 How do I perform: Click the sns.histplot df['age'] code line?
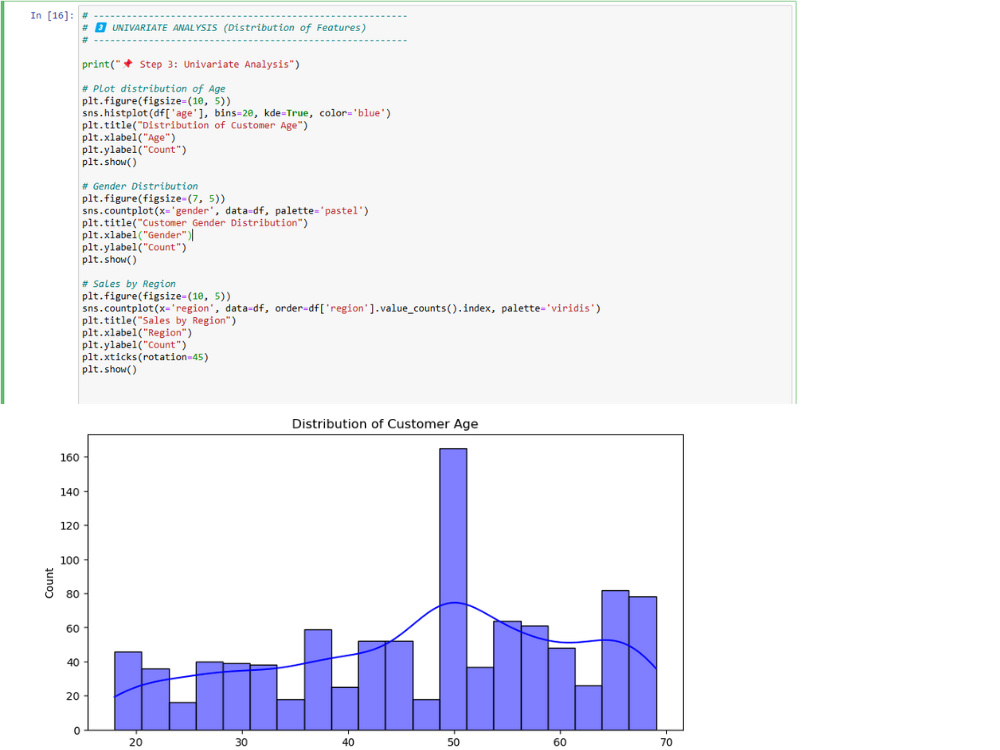click(236, 113)
